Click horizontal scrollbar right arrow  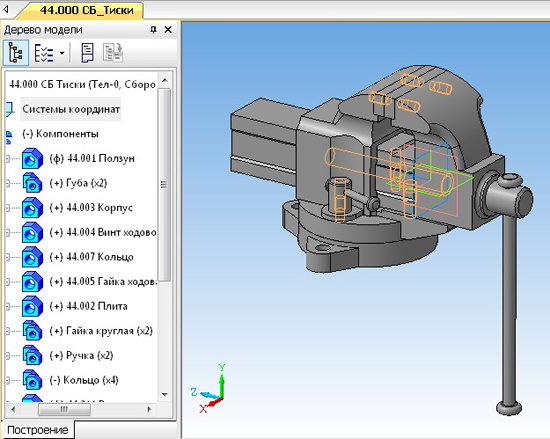pos(149,409)
